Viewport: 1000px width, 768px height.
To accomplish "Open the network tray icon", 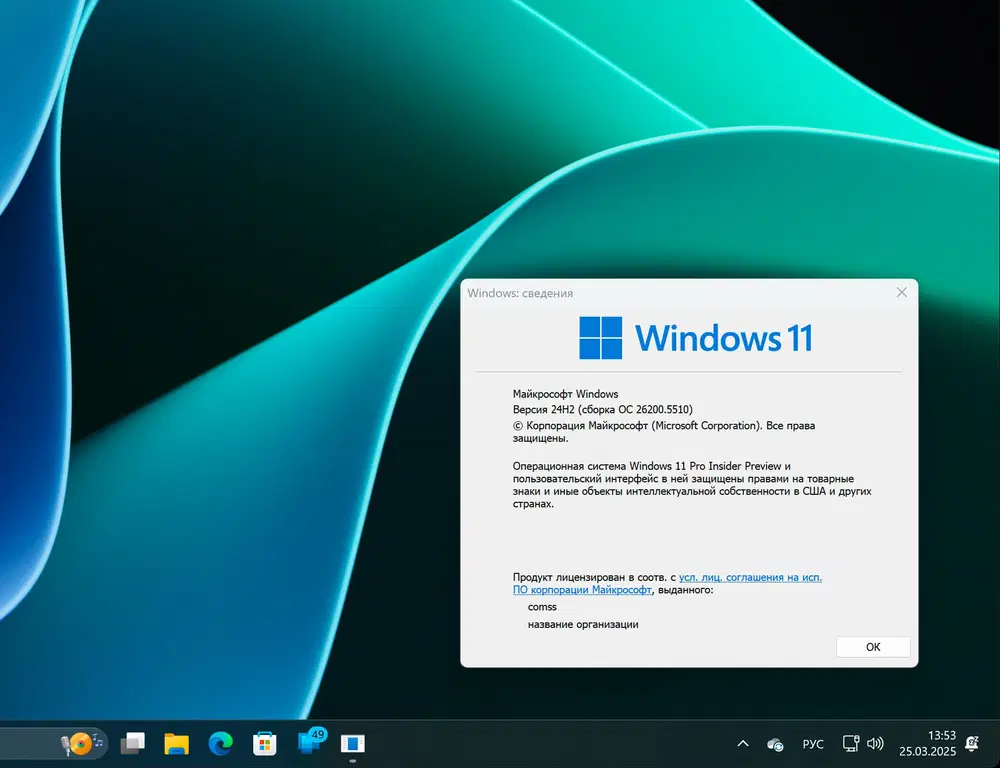I will coord(851,743).
